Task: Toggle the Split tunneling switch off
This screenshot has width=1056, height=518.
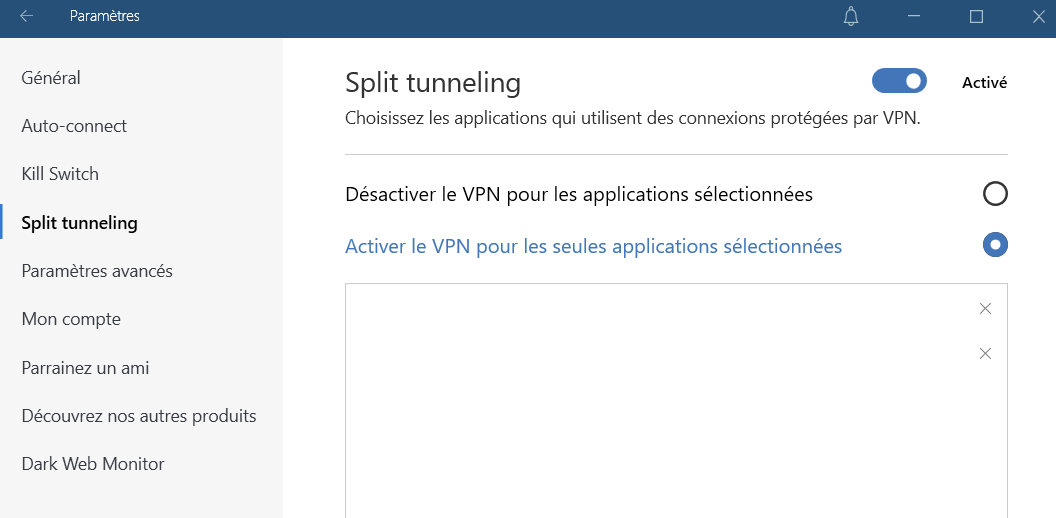Action: 899,82
